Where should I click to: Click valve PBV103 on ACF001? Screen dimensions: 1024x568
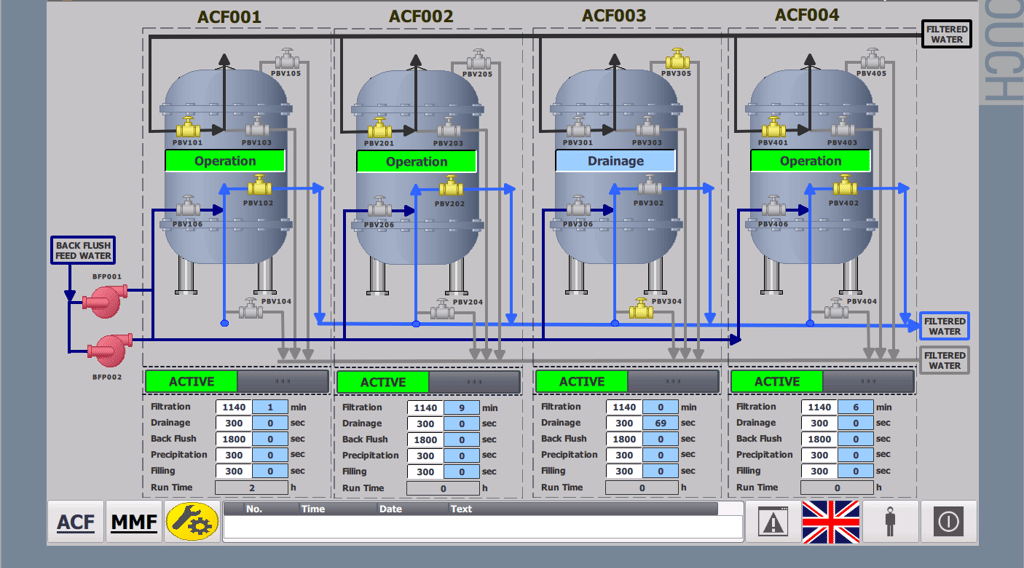click(257, 127)
